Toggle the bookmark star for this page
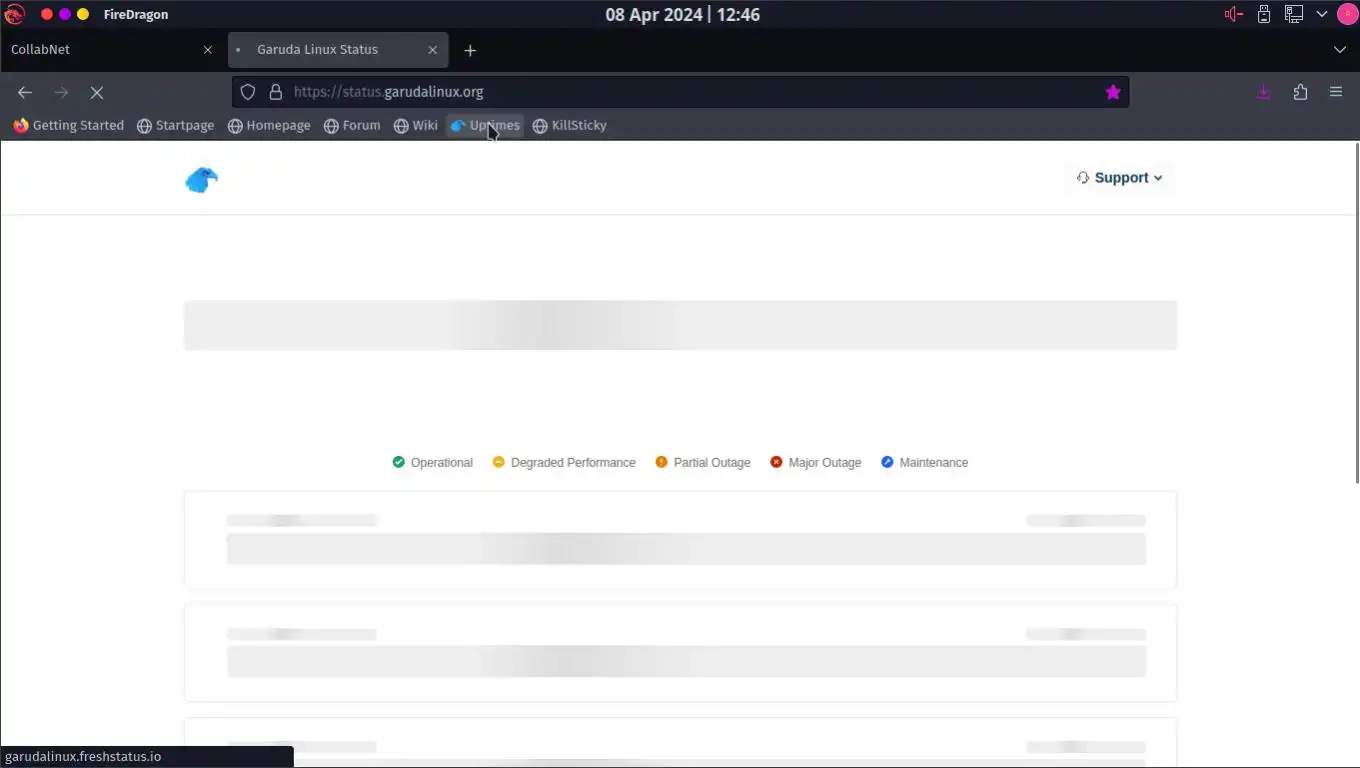This screenshot has height=768, width=1360. [x=1113, y=92]
